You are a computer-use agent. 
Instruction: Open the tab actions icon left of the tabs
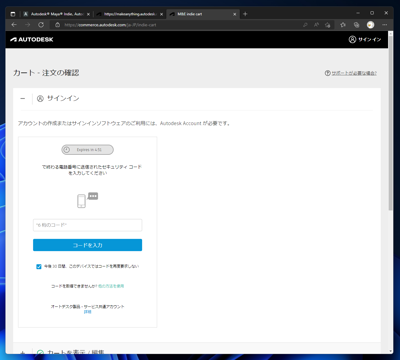(13, 14)
